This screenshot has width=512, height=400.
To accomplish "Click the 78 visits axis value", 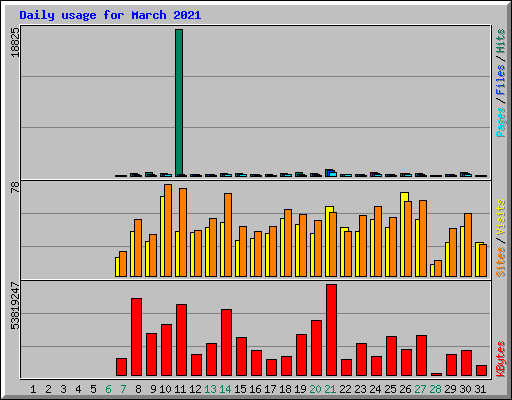I will (15, 187).
